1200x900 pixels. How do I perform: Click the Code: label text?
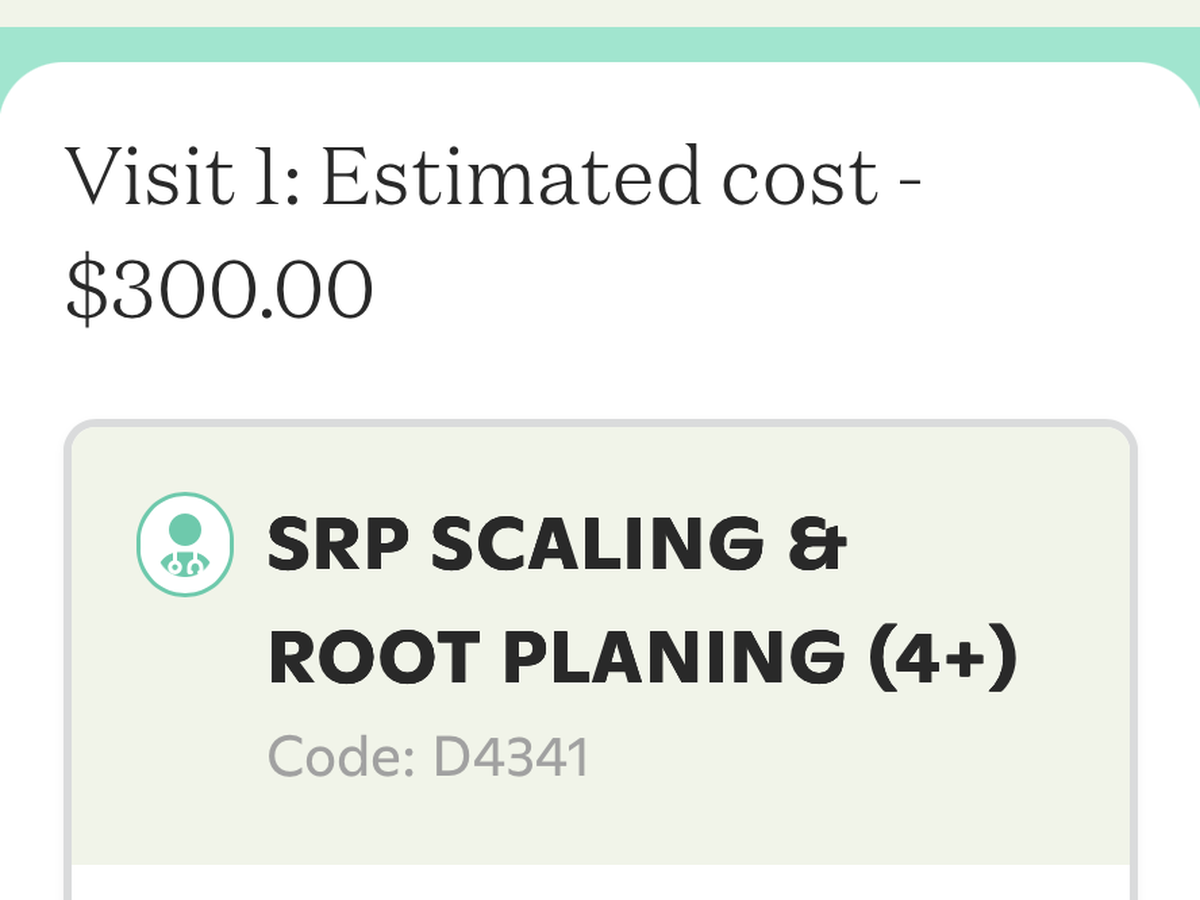coord(340,757)
